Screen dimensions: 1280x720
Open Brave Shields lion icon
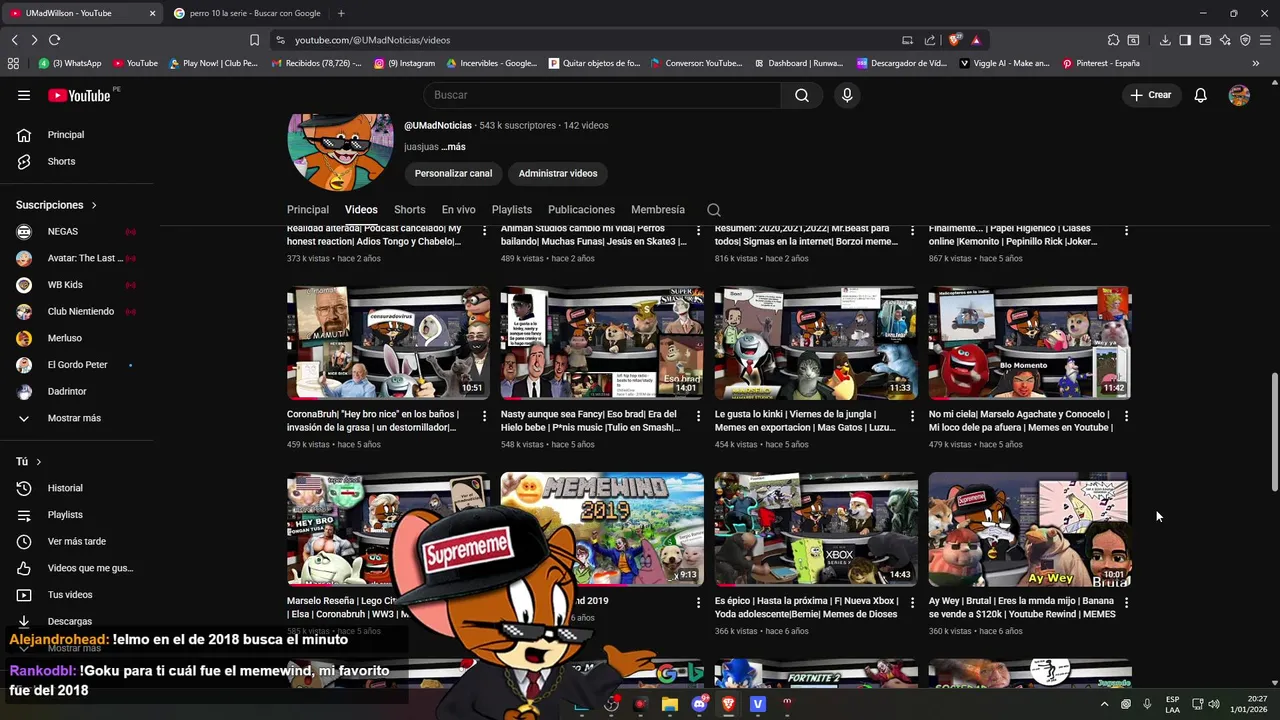coord(955,40)
